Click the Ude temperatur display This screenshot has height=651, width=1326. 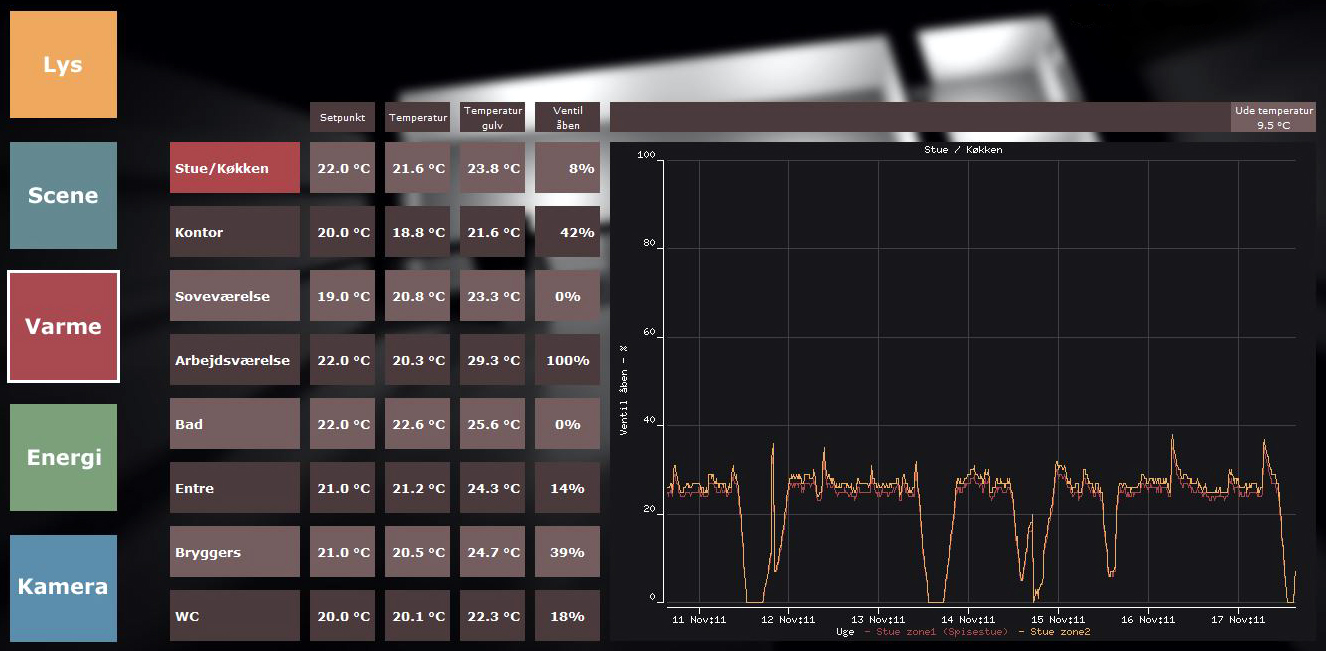coord(1273,118)
